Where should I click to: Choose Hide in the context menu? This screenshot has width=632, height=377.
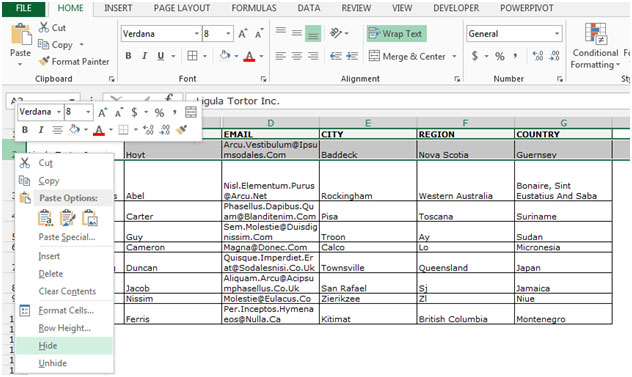click(64, 346)
